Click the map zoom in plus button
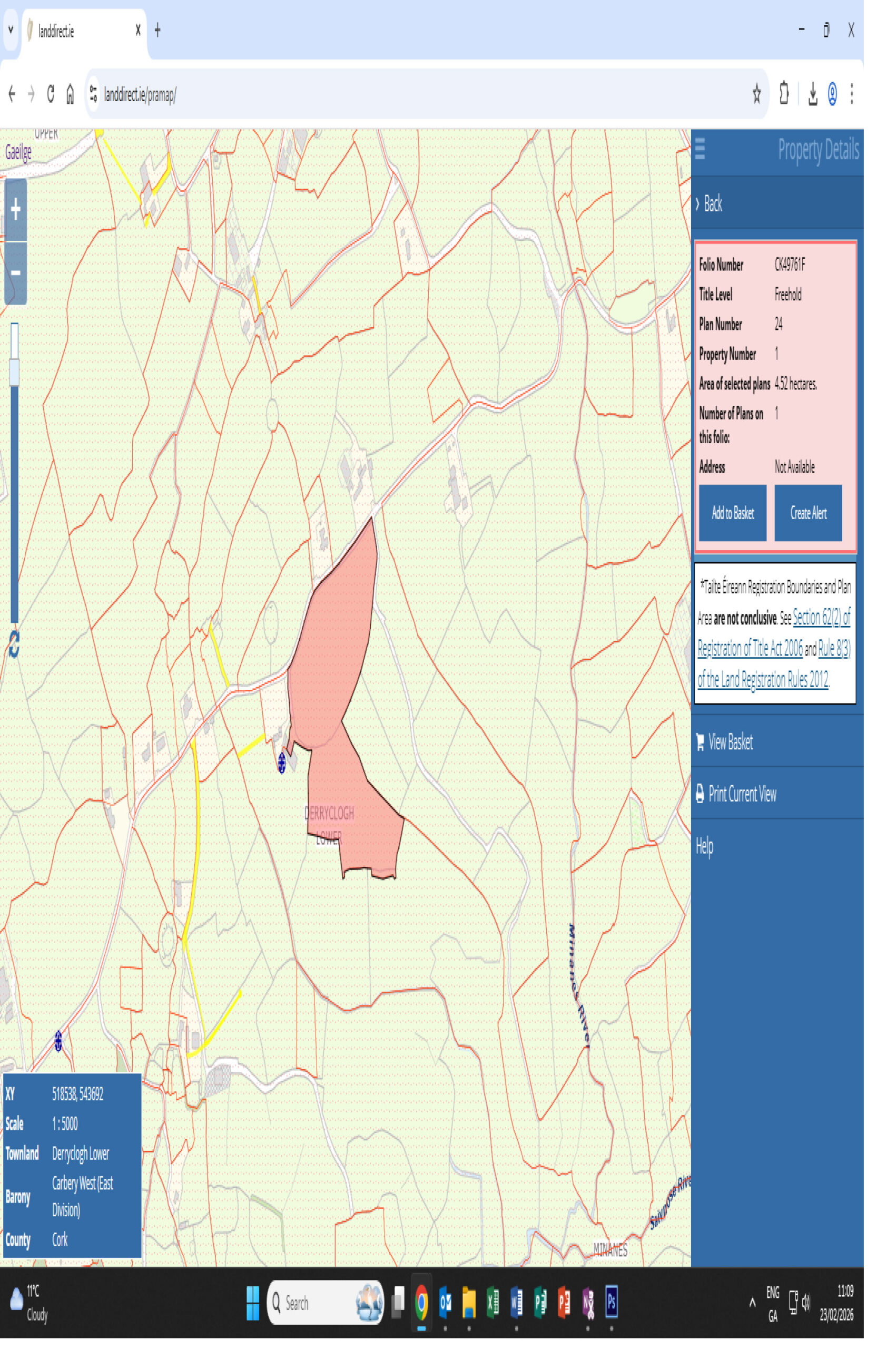 [15, 210]
